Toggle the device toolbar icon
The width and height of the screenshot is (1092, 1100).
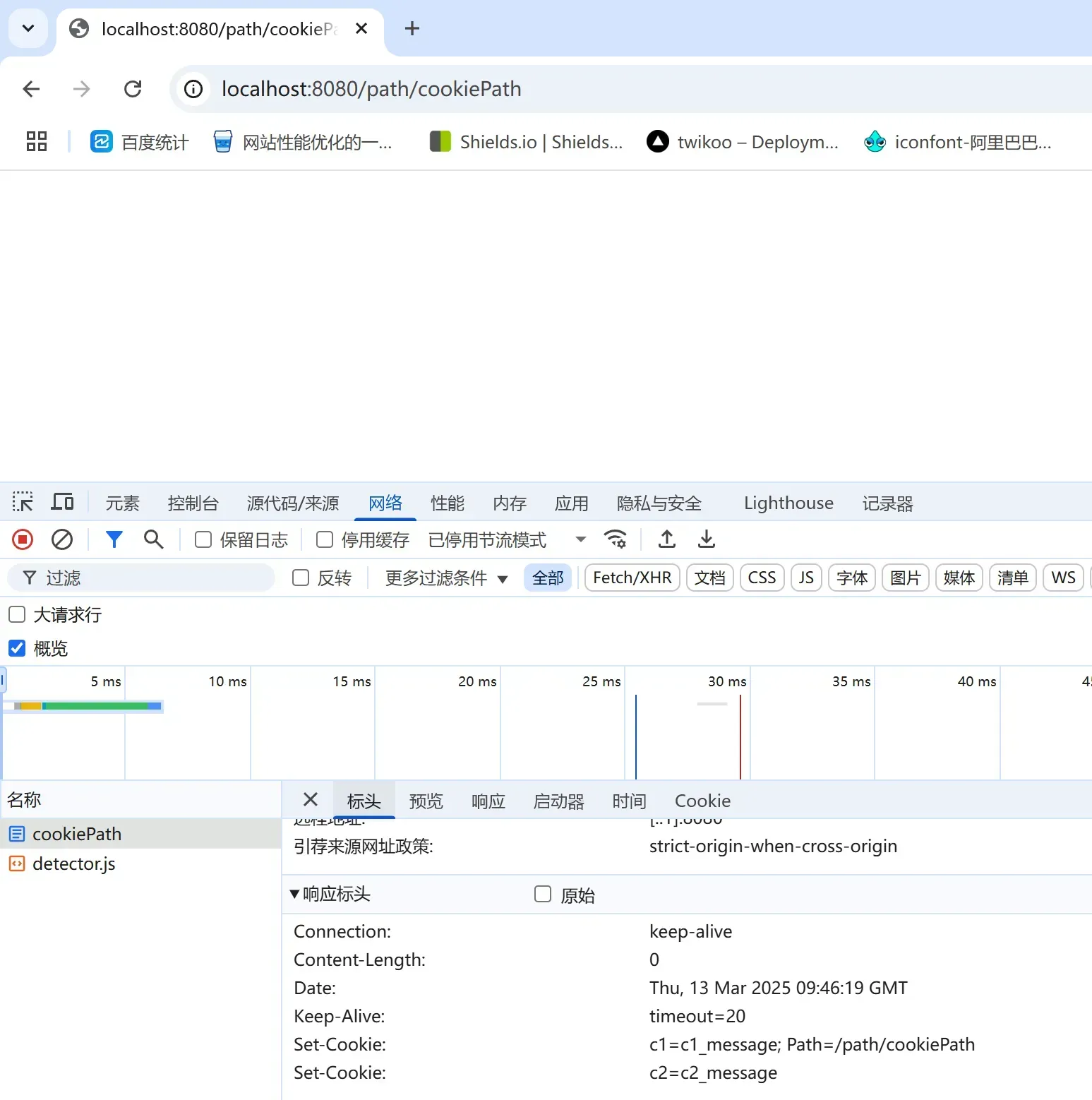[x=63, y=503]
